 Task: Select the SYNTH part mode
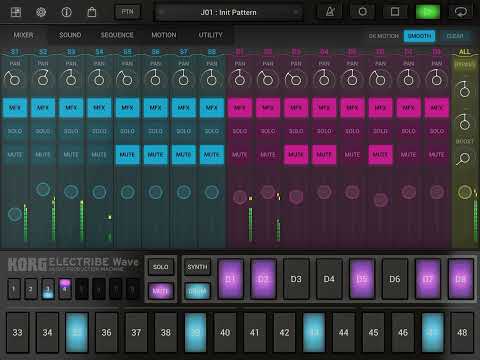197,267
